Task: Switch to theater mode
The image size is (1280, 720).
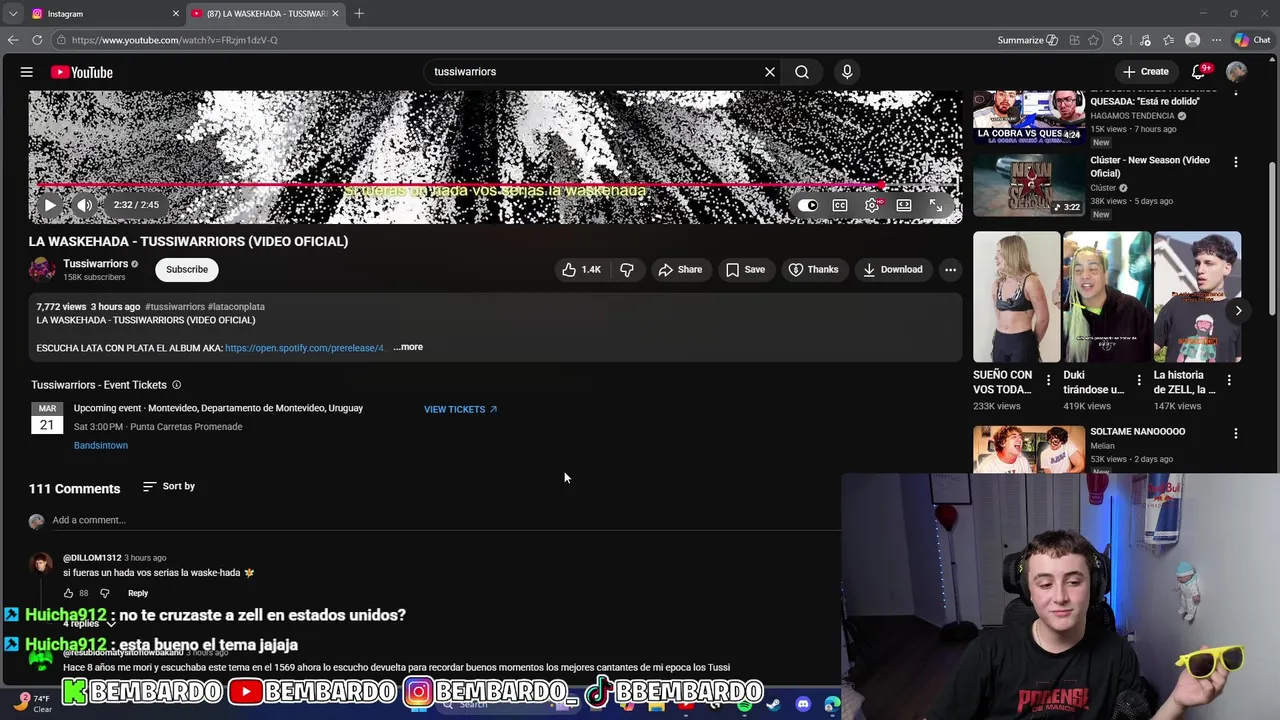Action: click(x=904, y=205)
